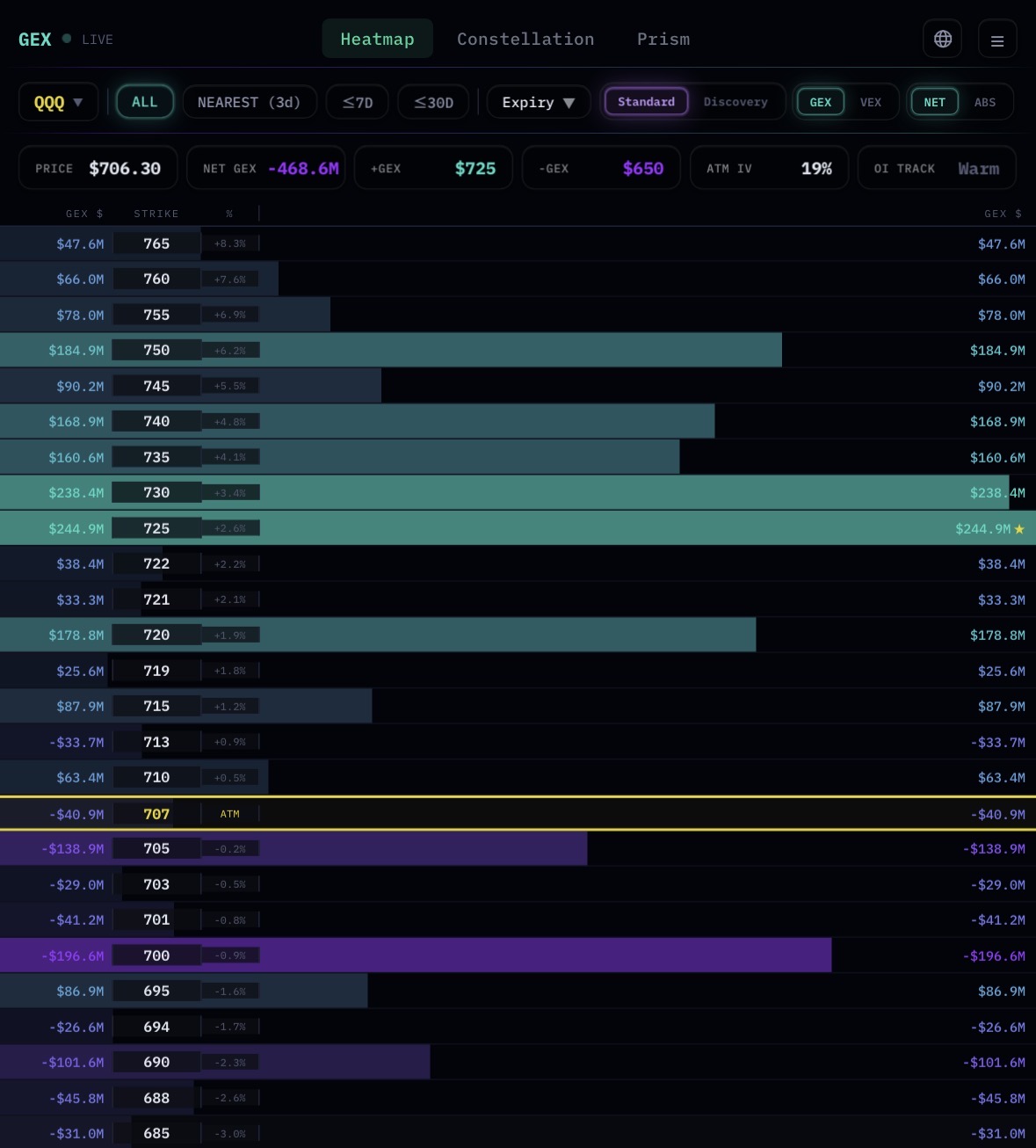Click the -GEX $650 card
This screenshot has height=1148, width=1036.
point(601,168)
